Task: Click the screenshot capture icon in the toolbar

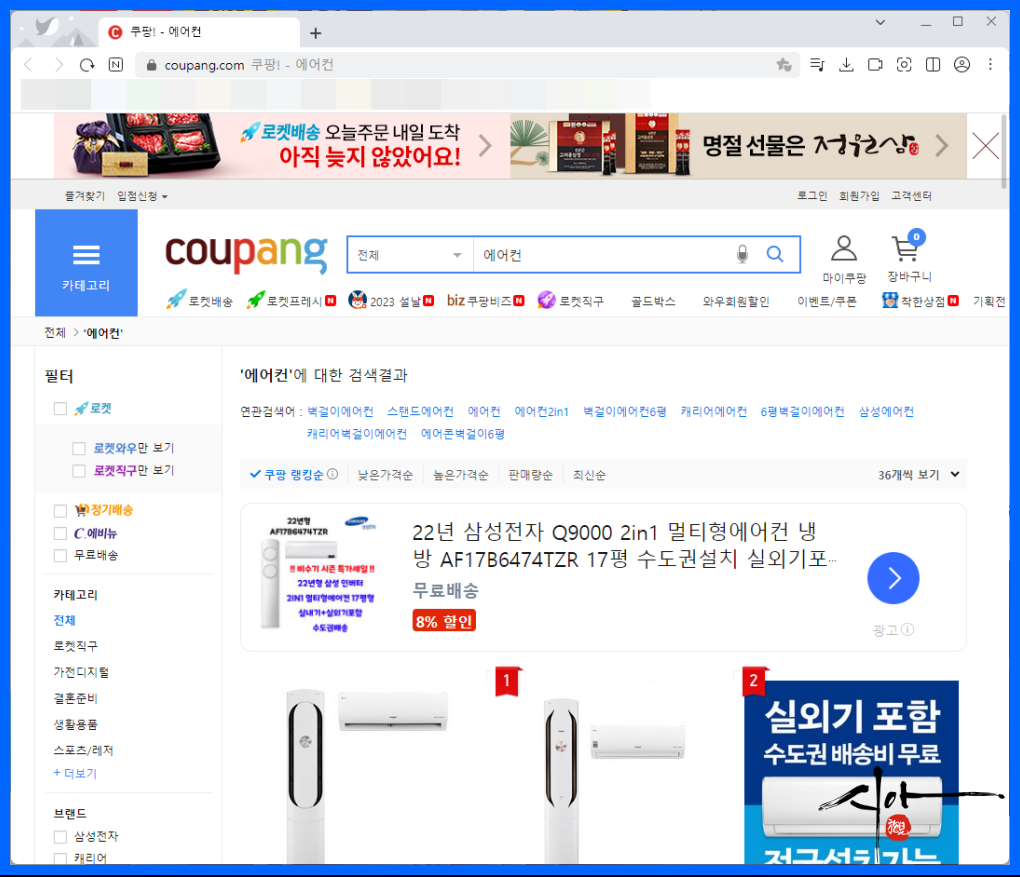Action: pyautogui.click(x=904, y=64)
